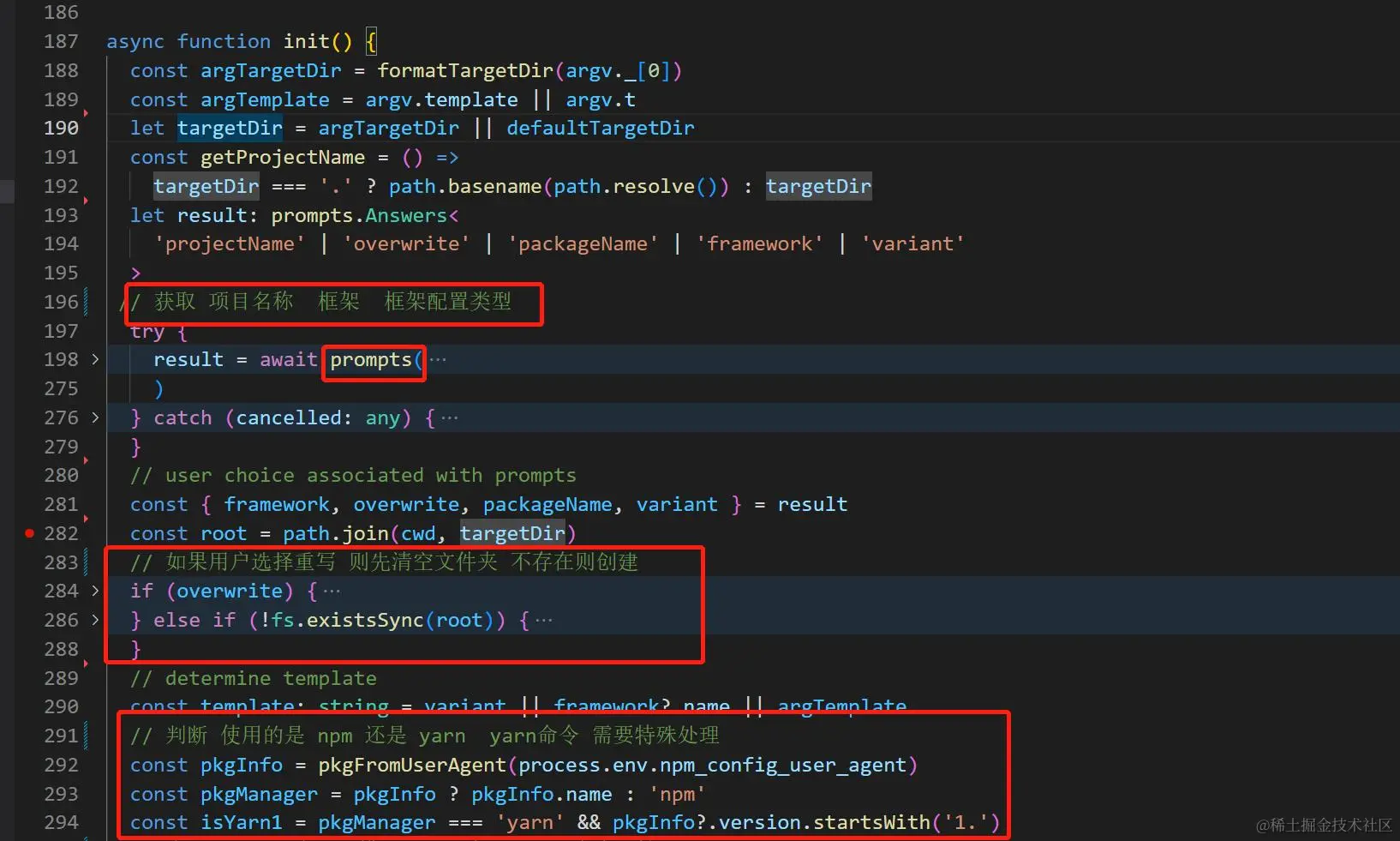
Task: Click the 'framework' string literal on line 194
Action: tap(759, 244)
